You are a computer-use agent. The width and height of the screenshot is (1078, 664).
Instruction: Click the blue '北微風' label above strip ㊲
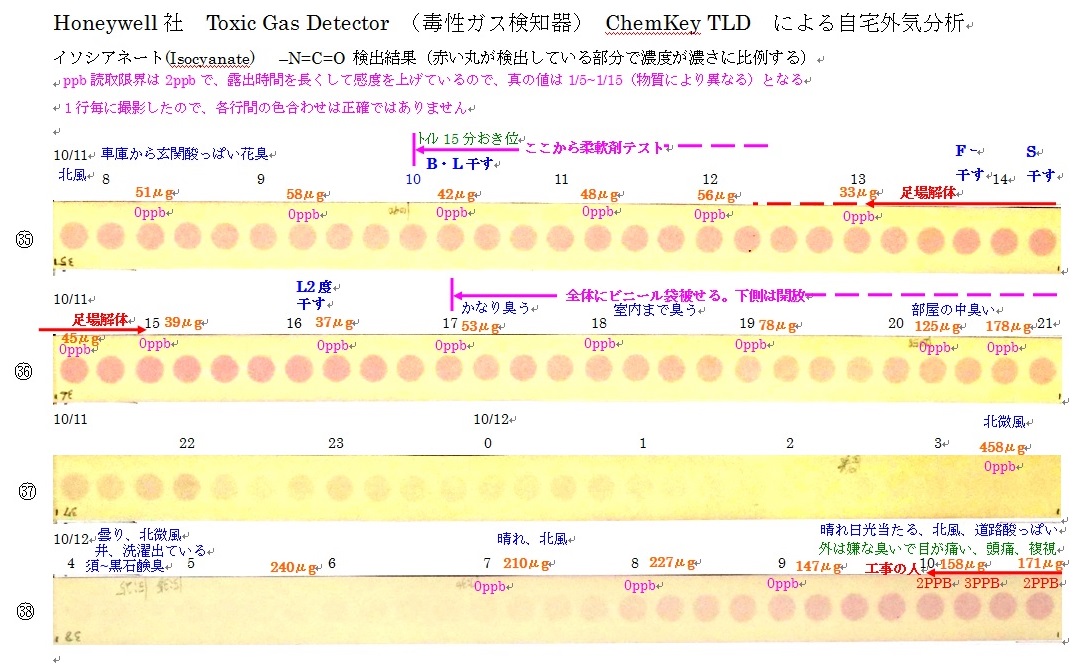click(1004, 422)
